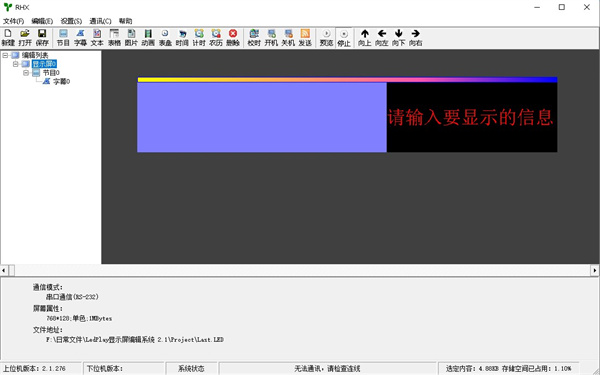Open the 文件(F) menu
The width and height of the screenshot is (600, 375).
pos(13,21)
